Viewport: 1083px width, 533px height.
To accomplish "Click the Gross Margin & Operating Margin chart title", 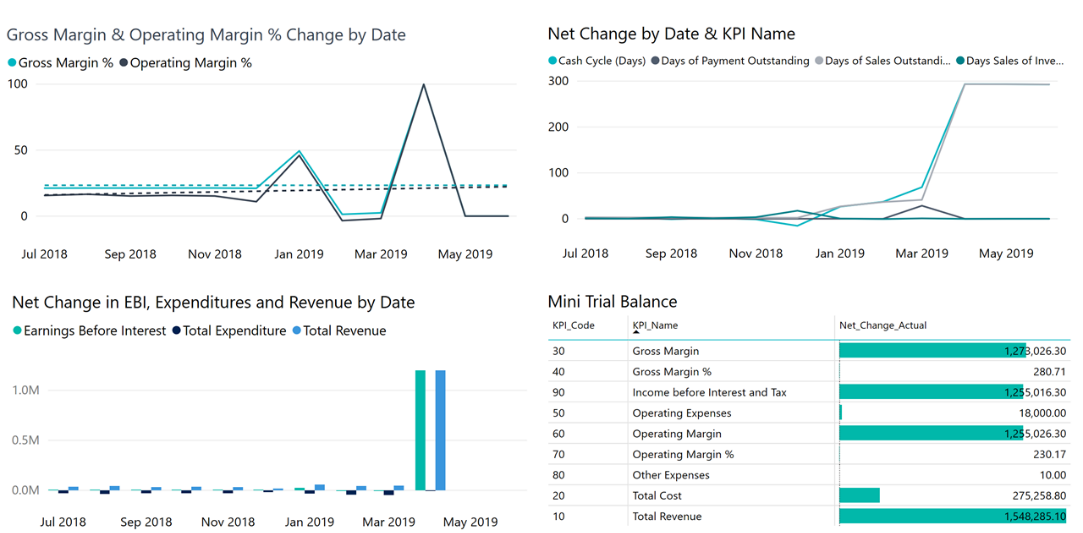I will (x=206, y=35).
